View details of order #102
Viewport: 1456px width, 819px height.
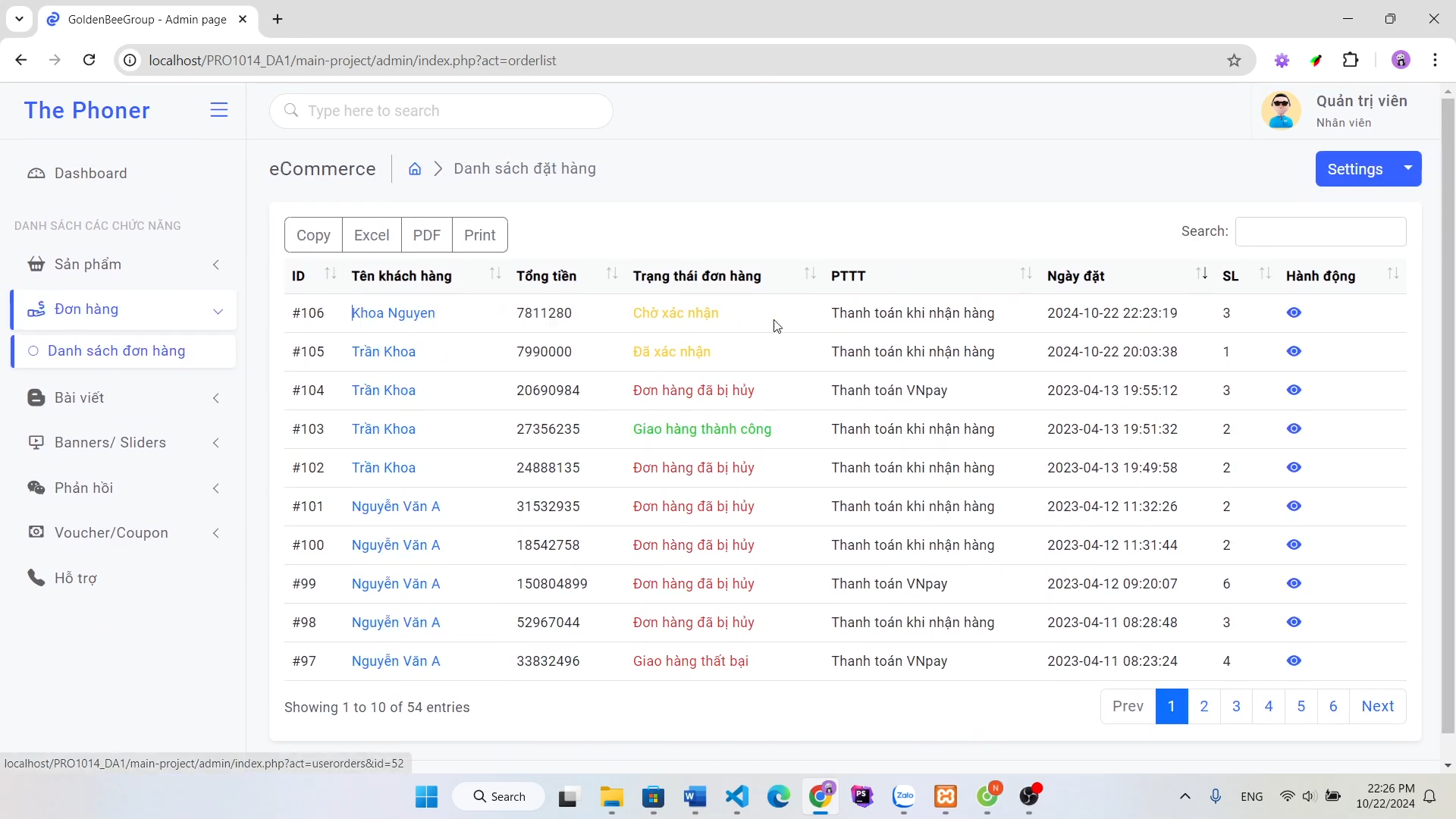(1294, 468)
